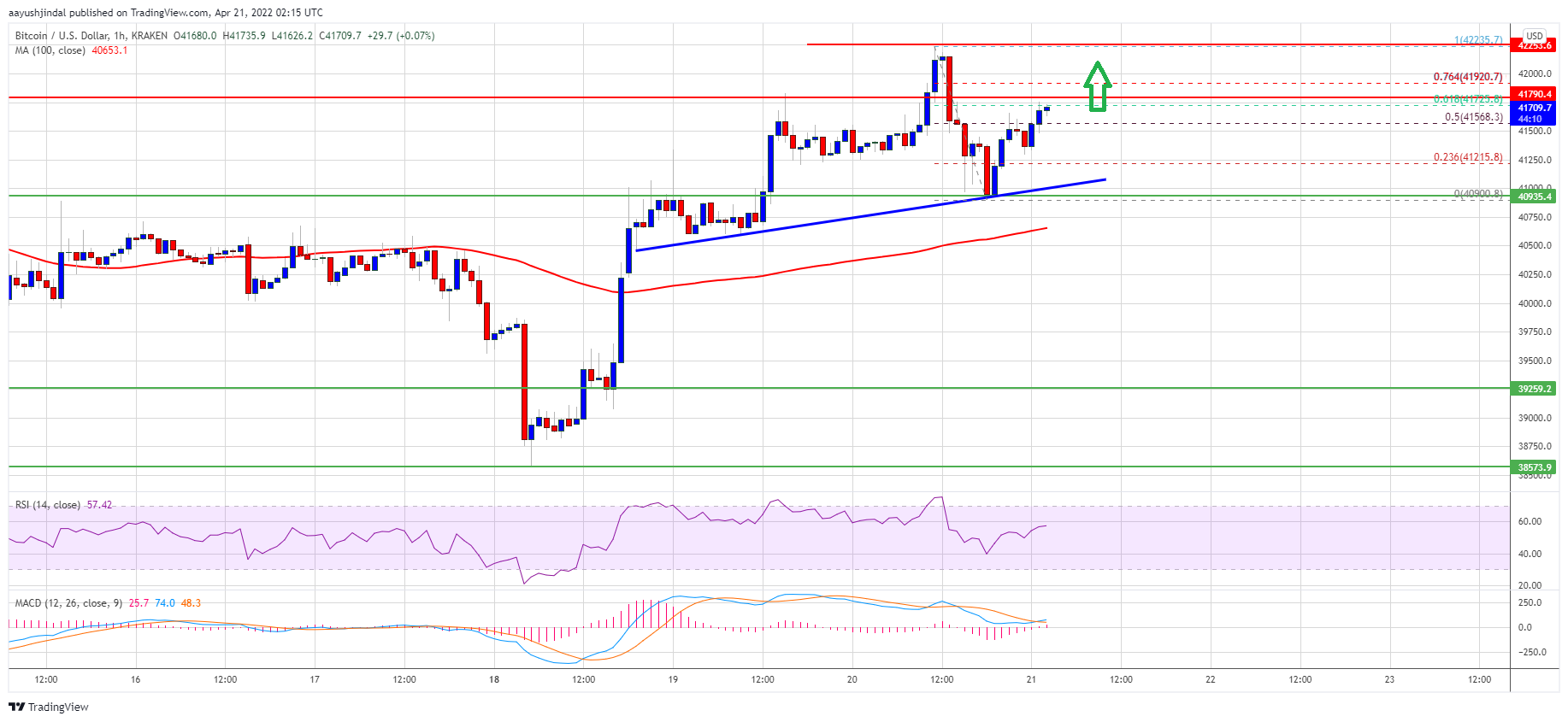Click the green 38573.9 support price tag

(1534, 467)
